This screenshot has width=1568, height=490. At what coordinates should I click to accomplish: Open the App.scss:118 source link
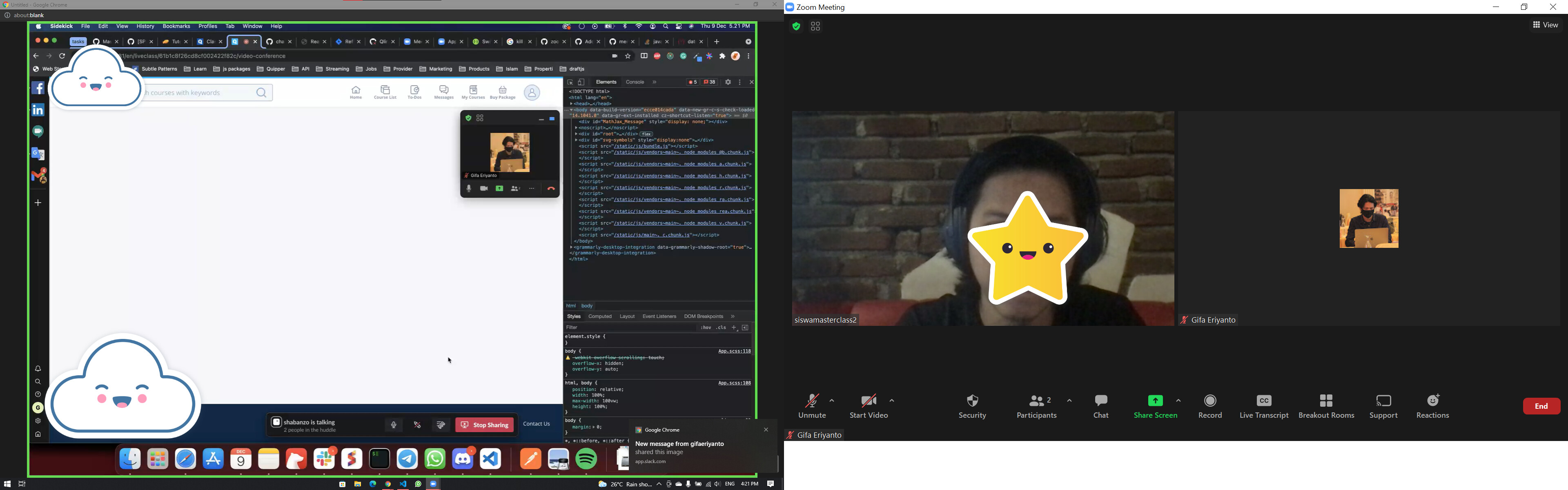point(734,351)
